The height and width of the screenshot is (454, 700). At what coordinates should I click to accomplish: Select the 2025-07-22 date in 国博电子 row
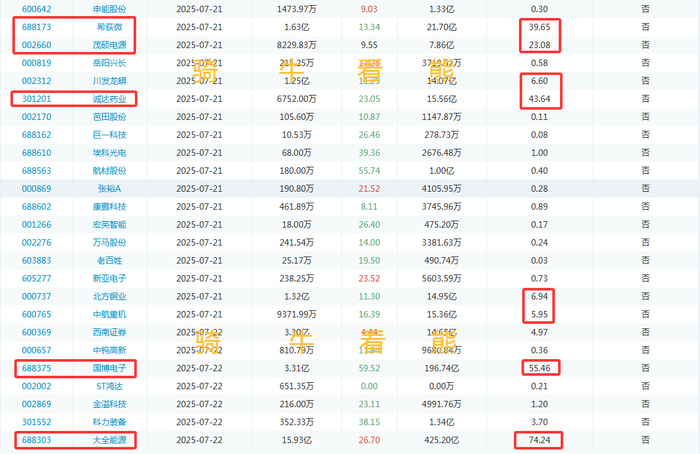coord(199,368)
